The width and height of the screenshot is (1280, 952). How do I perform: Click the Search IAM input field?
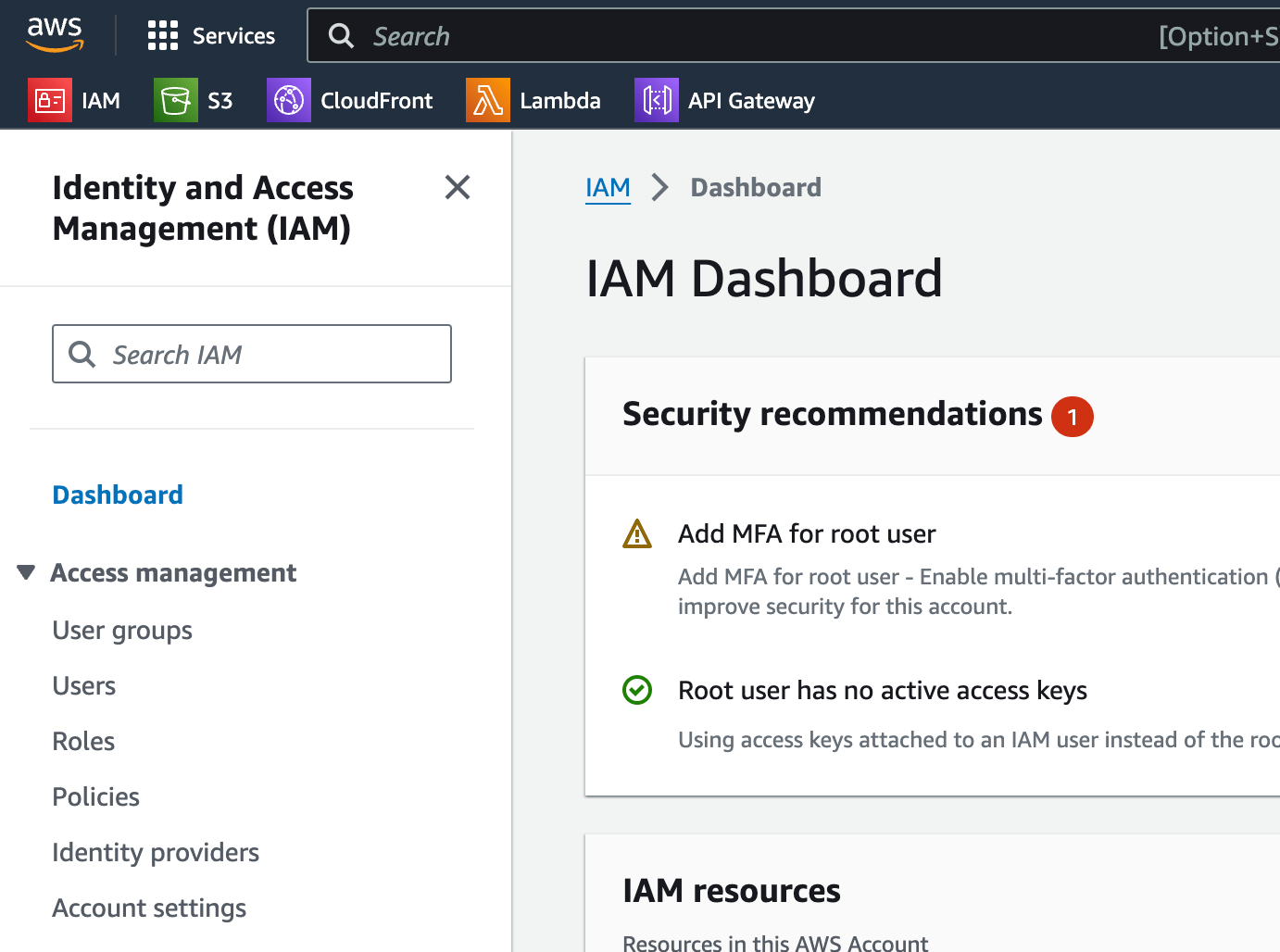coord(252,354)
